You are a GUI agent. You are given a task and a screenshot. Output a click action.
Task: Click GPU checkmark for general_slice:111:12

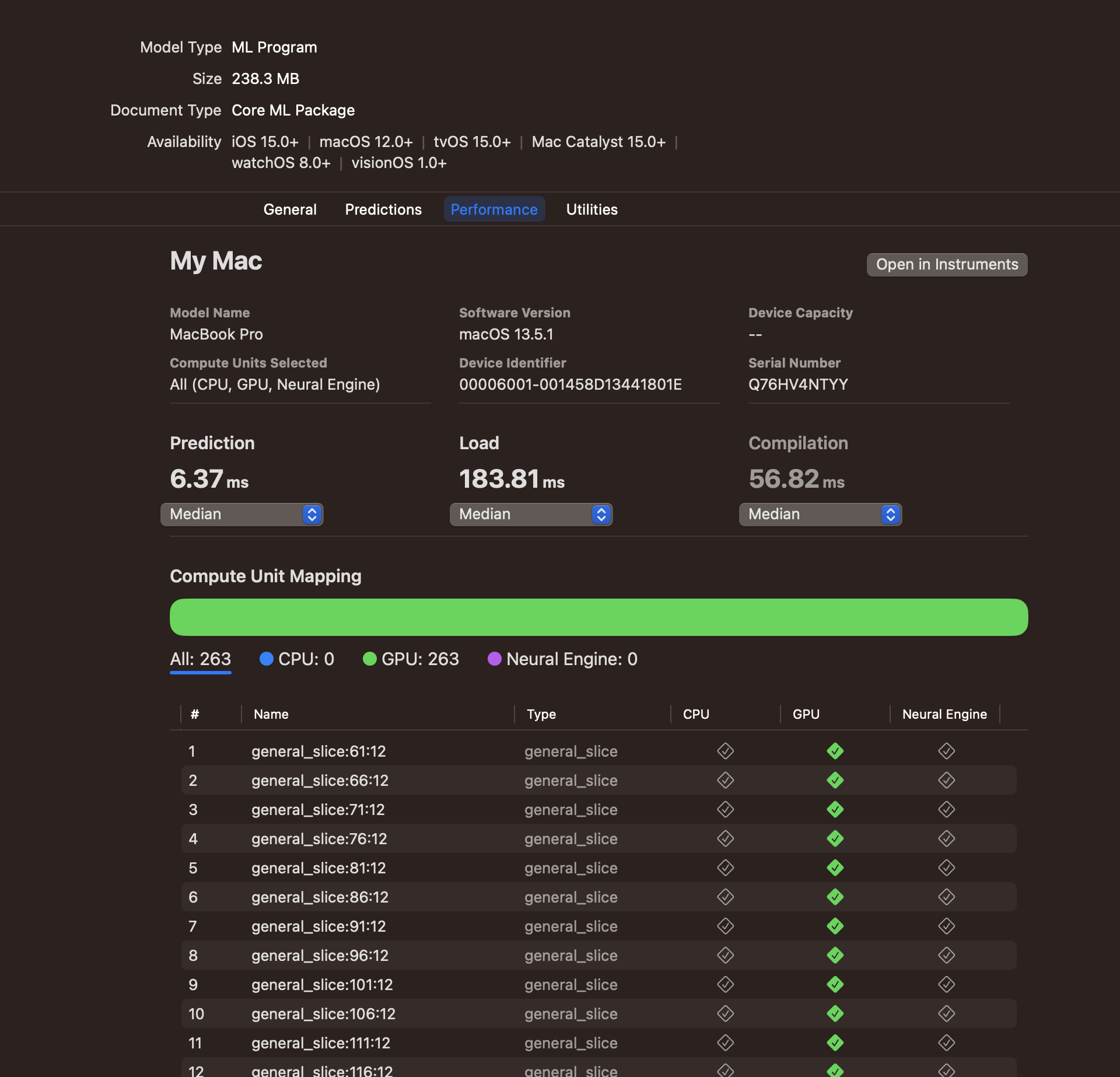[x=835, y=1043]
